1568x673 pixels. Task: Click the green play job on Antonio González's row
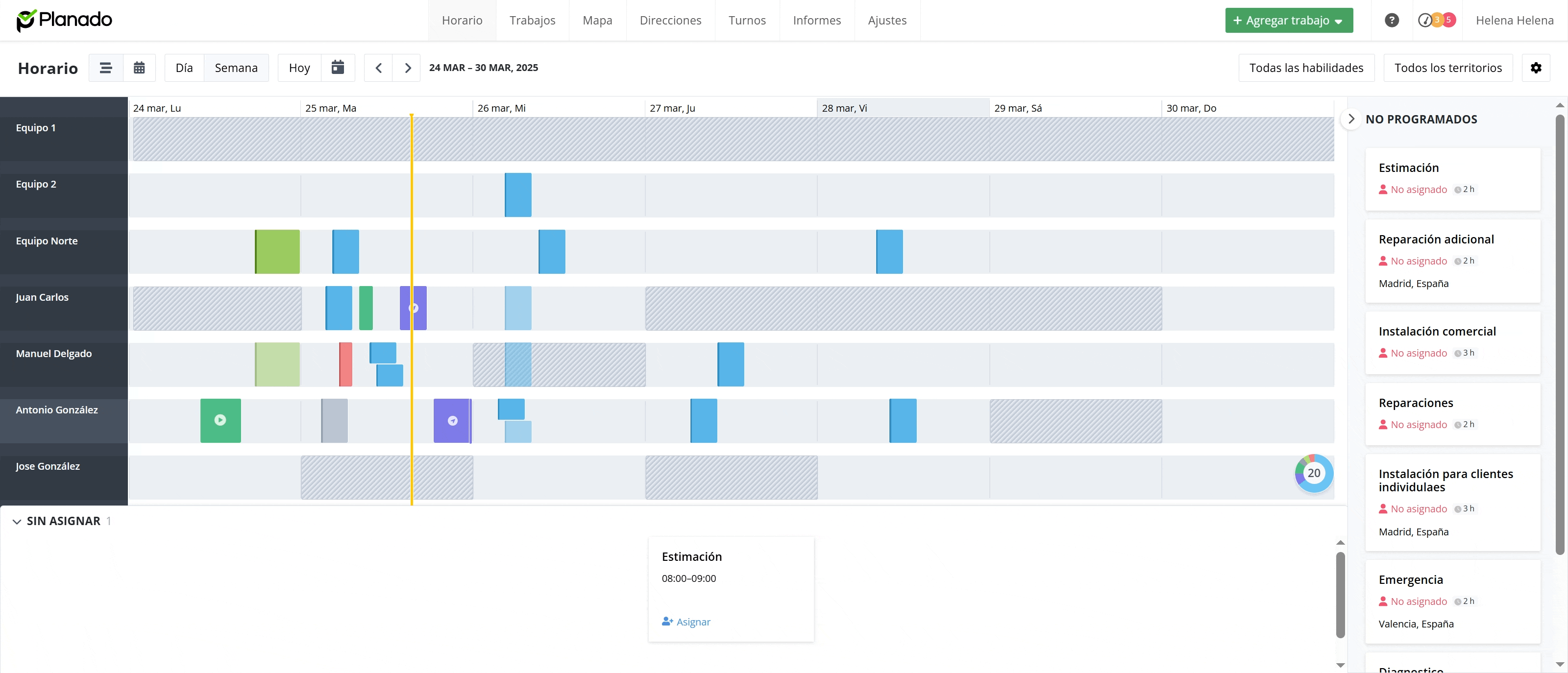click(220, 420)
